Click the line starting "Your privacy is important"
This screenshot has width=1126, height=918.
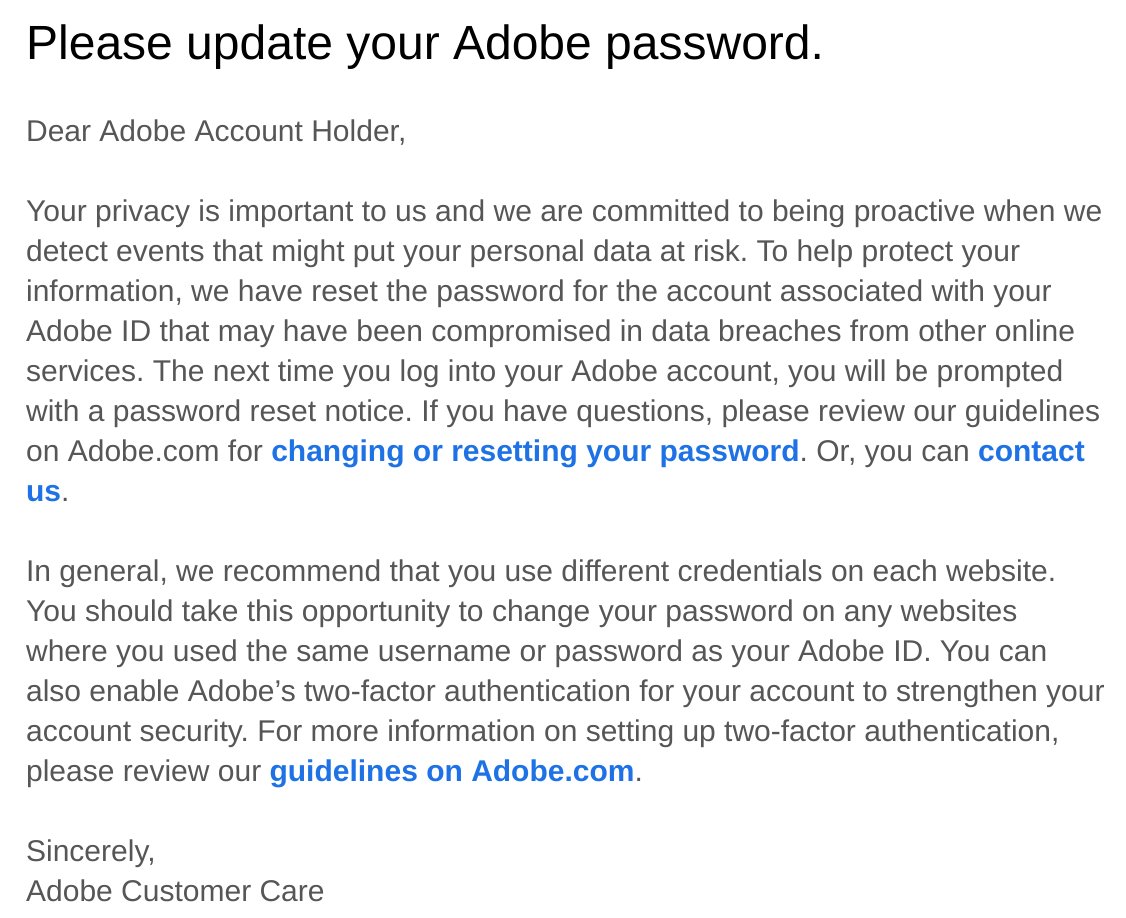coord(564,212)
